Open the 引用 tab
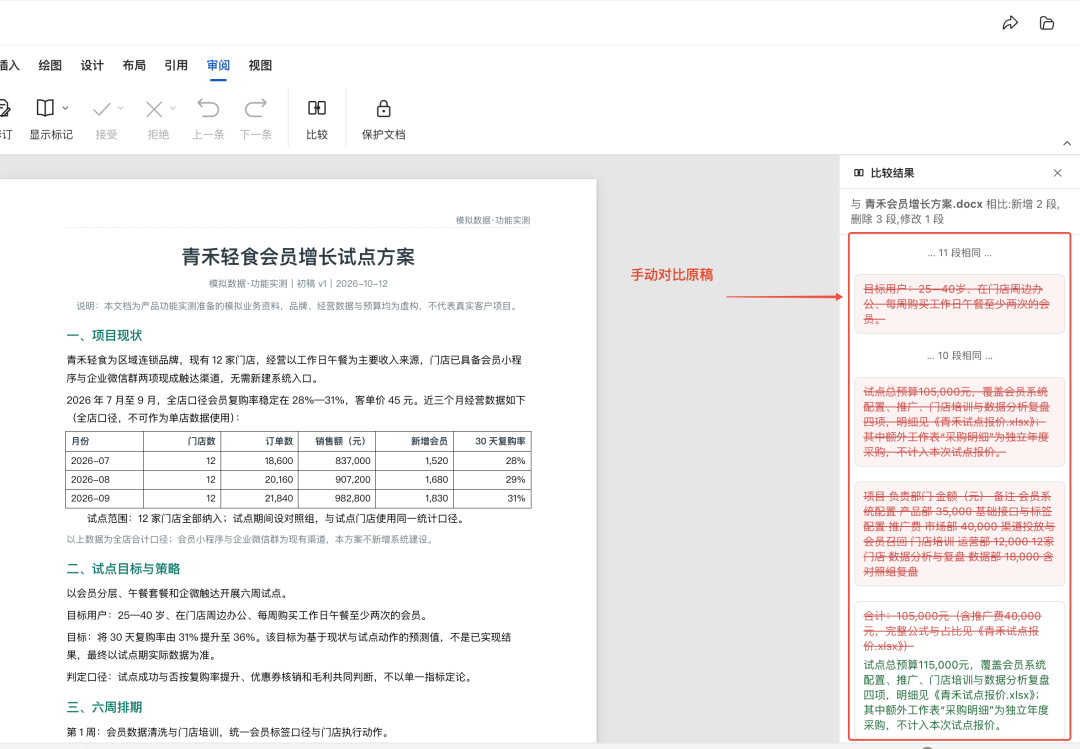The image size is (1080, 749). coord(176,65)
